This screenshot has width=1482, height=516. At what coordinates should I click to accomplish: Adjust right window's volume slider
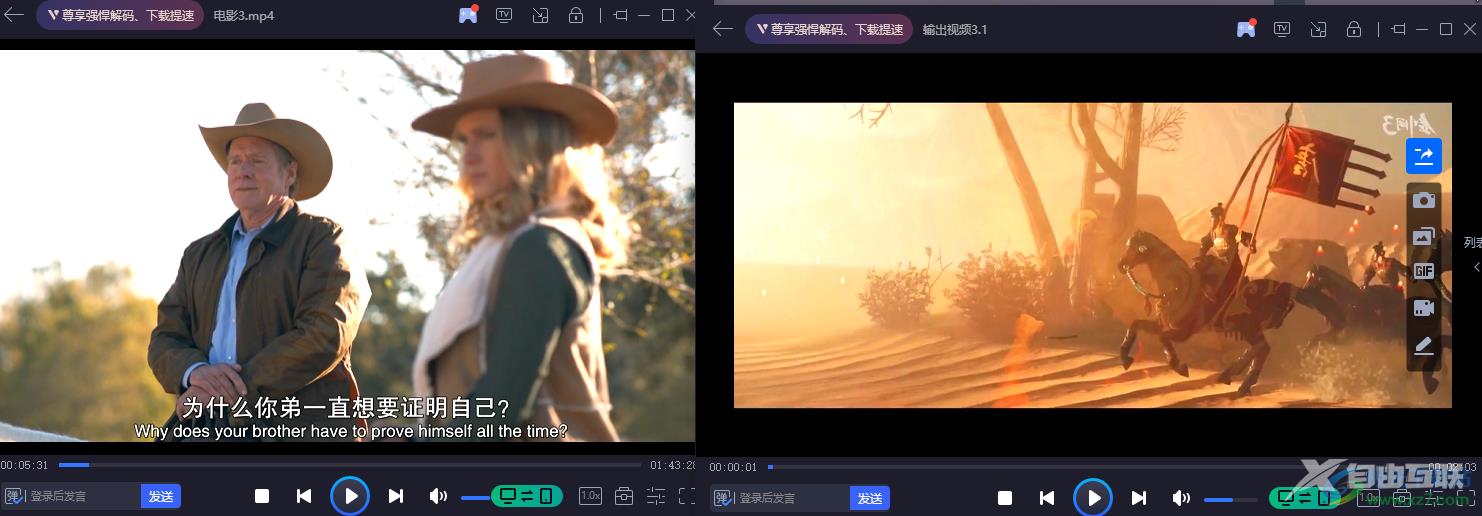point(1231,499)
